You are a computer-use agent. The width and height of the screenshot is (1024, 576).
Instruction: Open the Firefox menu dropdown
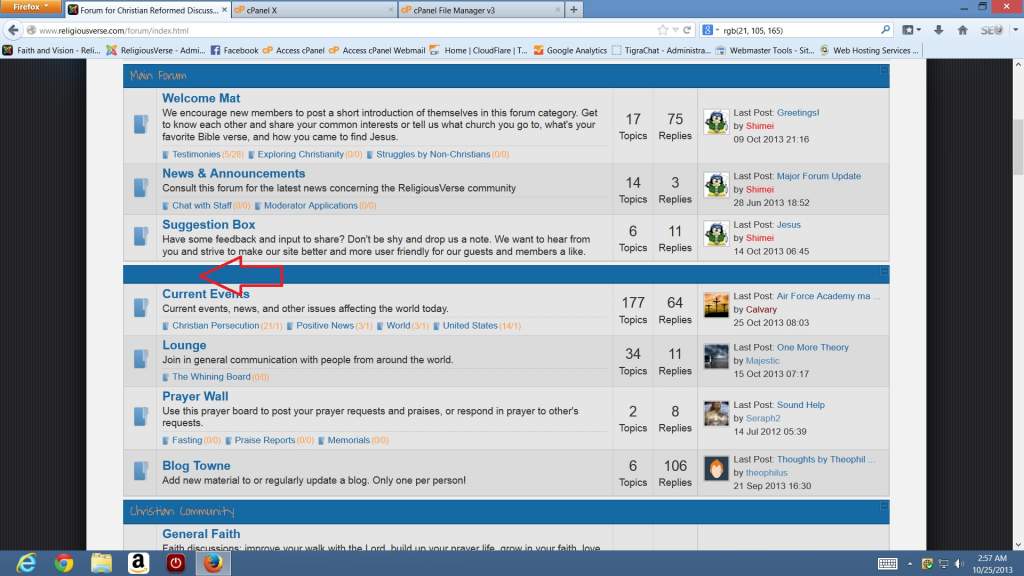31,7
